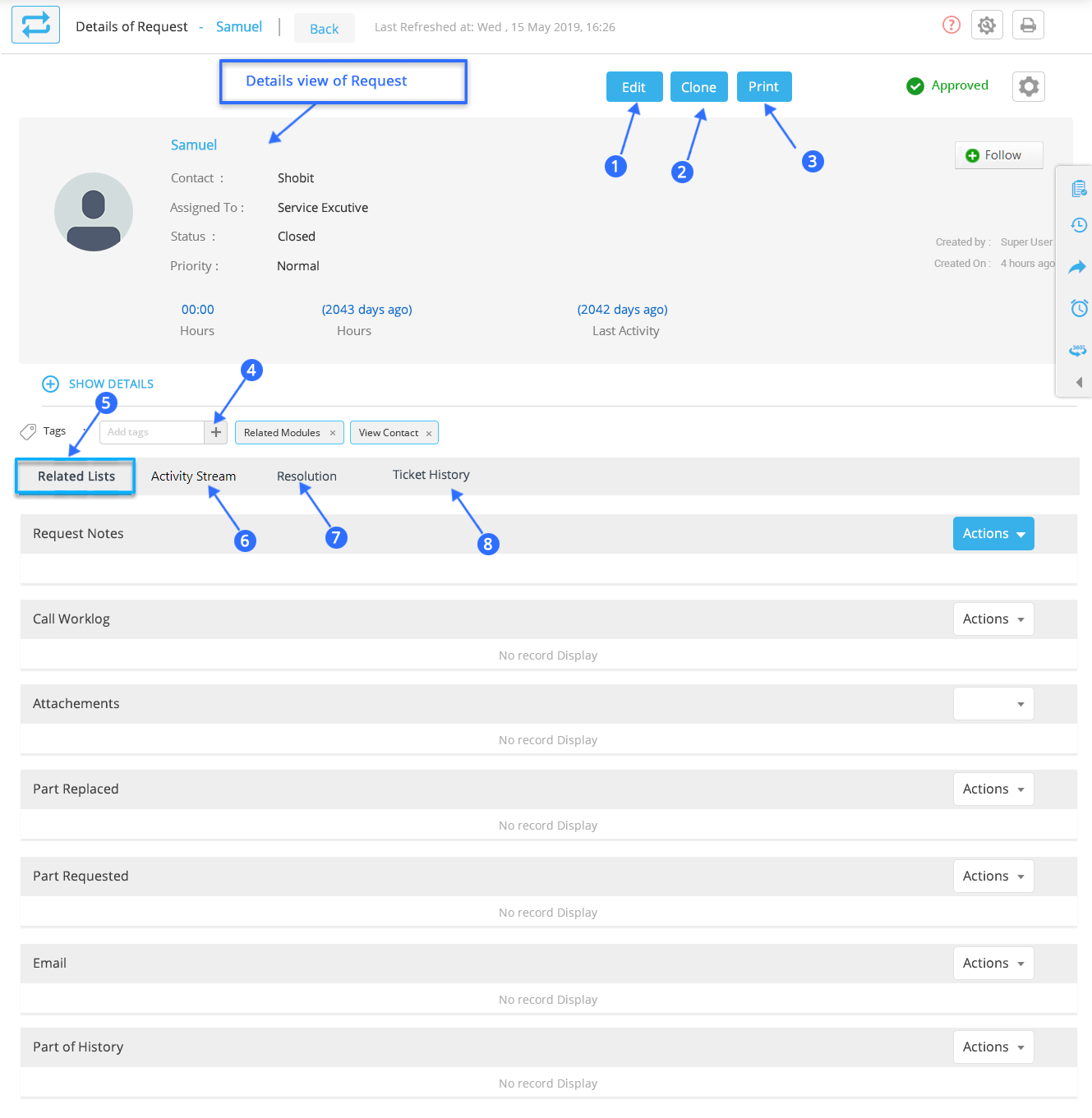The width and height of the screenshot is (1092, 1118).
Task: Share the request using the forward arrow icon
Action: [1078, 267]
